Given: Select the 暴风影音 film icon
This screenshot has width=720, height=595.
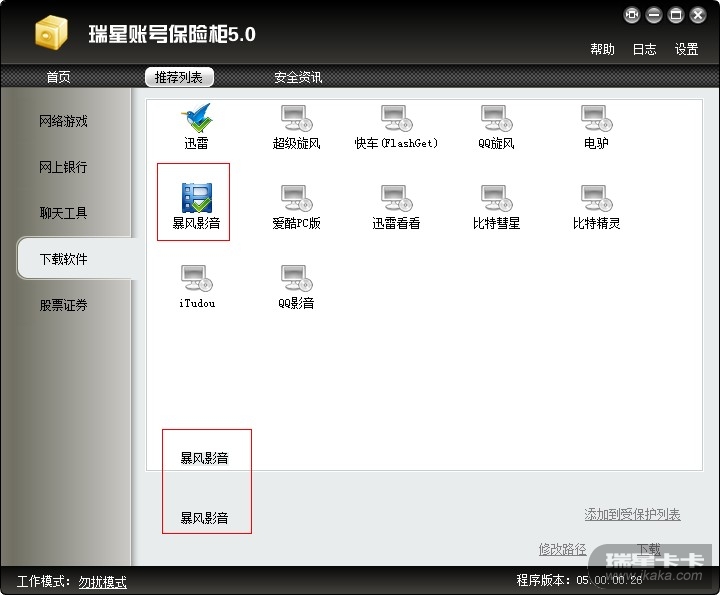Looking at the screenshot, I should point(197,198).
